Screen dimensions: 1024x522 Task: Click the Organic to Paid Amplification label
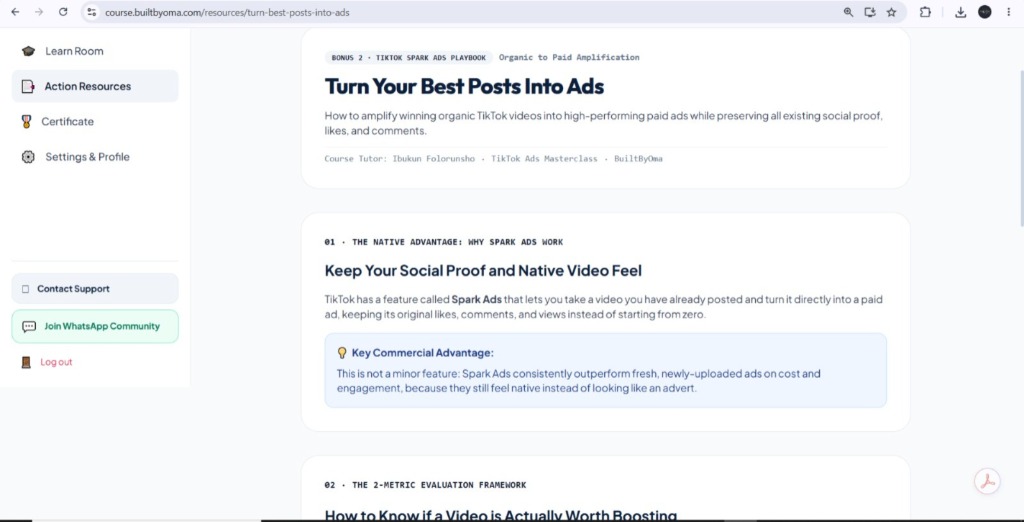tap(569, 57)
